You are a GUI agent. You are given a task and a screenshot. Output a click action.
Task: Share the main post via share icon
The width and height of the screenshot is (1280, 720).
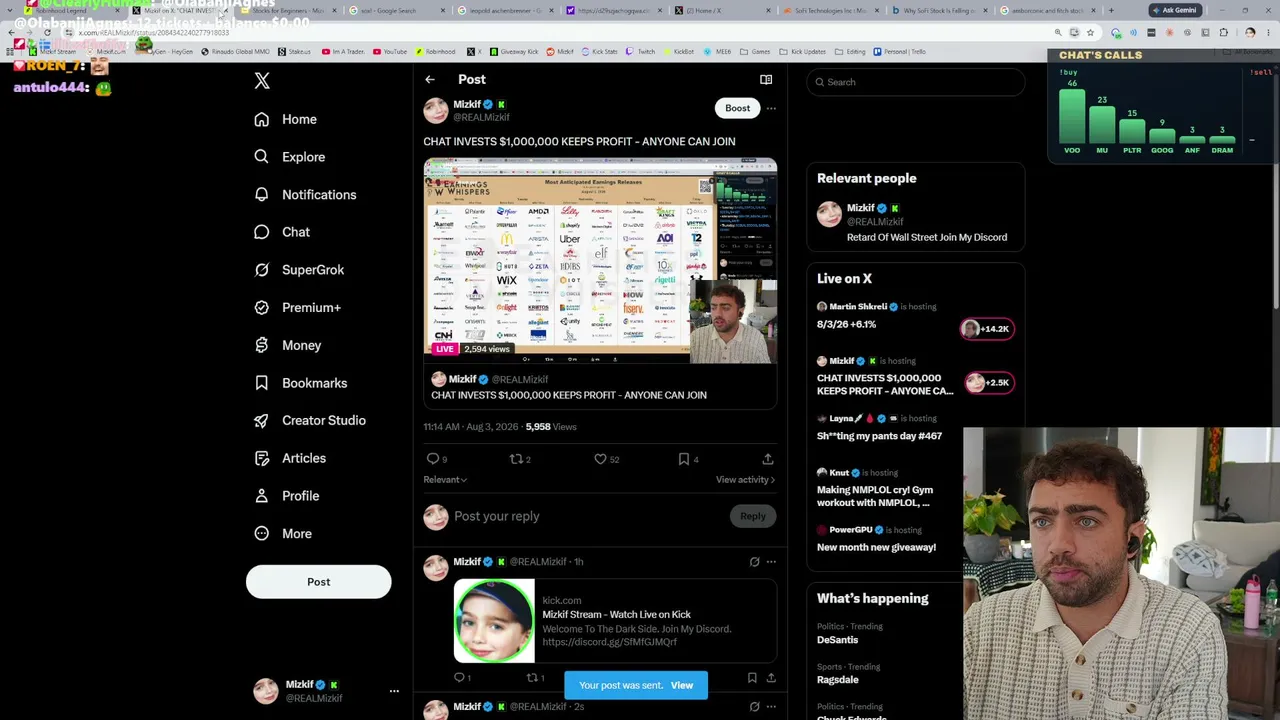point(768,459)
